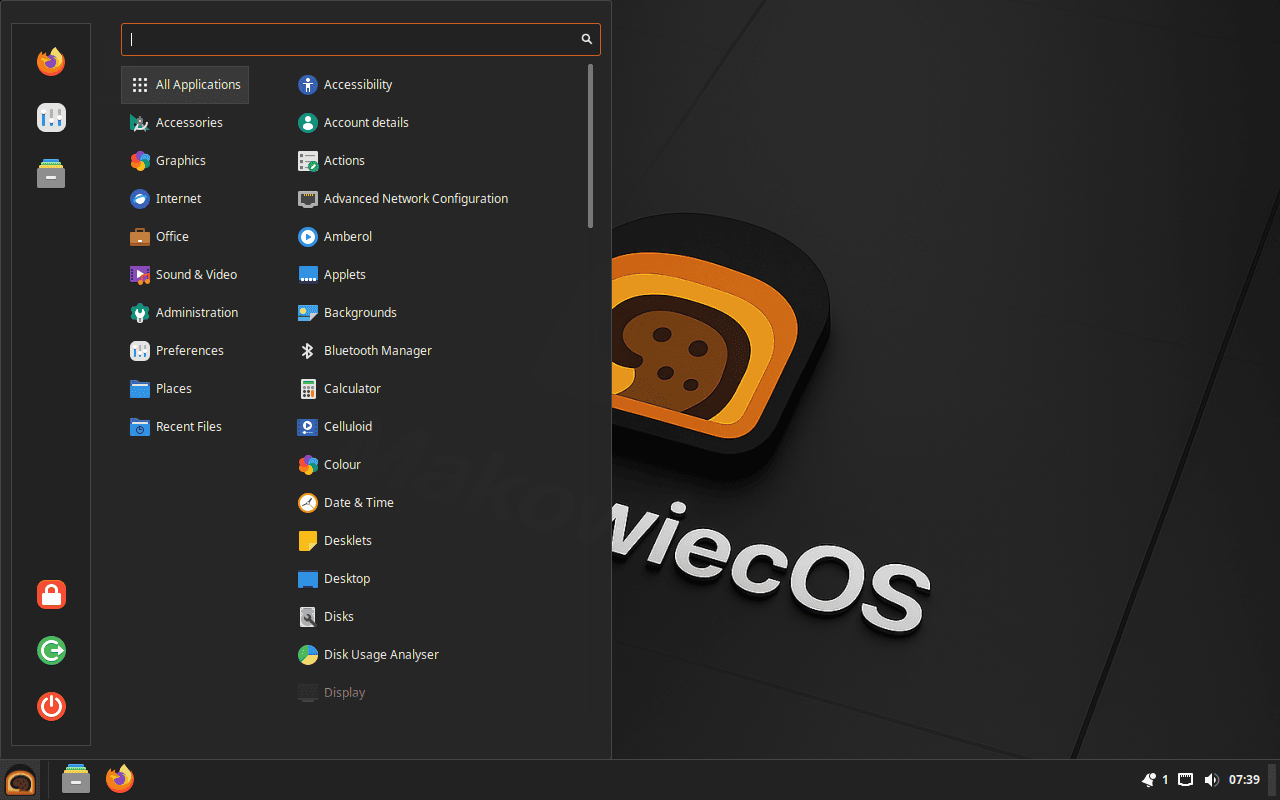
Task: Select the Internet category
Action: tap(185, 199)
